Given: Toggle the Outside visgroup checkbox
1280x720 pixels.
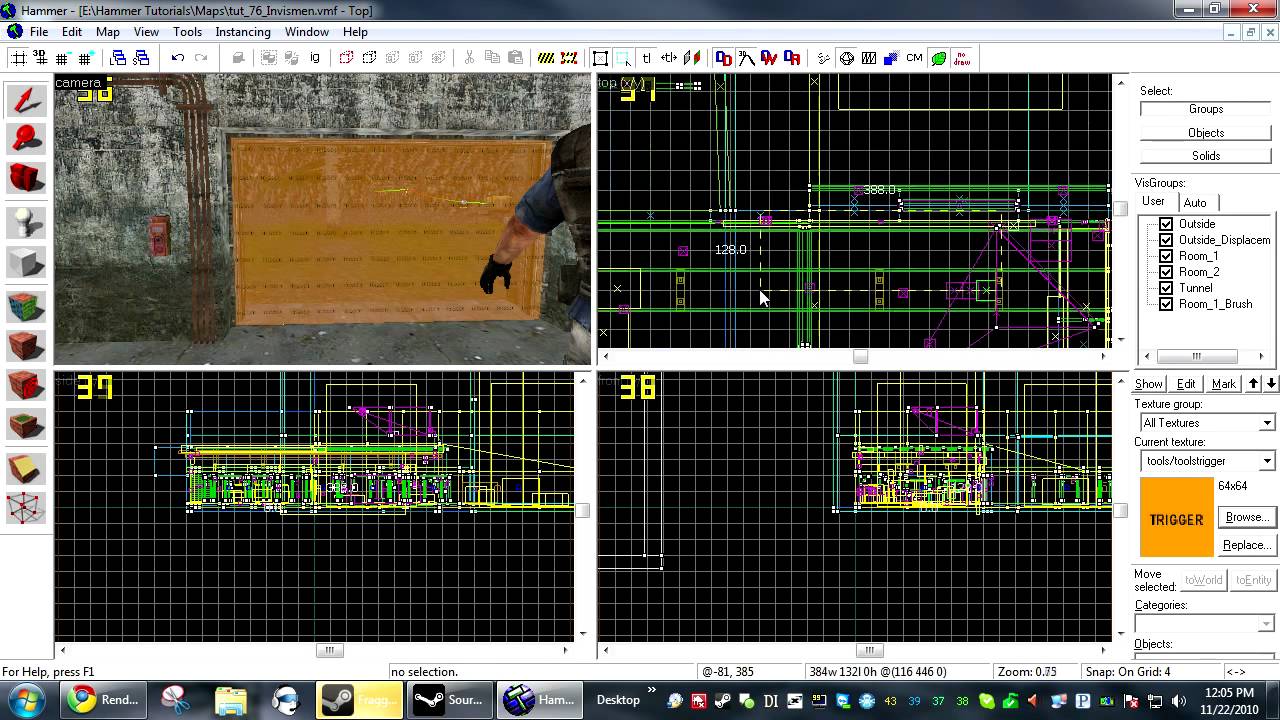Looking at the screenshot, I should click(x=1166, y=224).
